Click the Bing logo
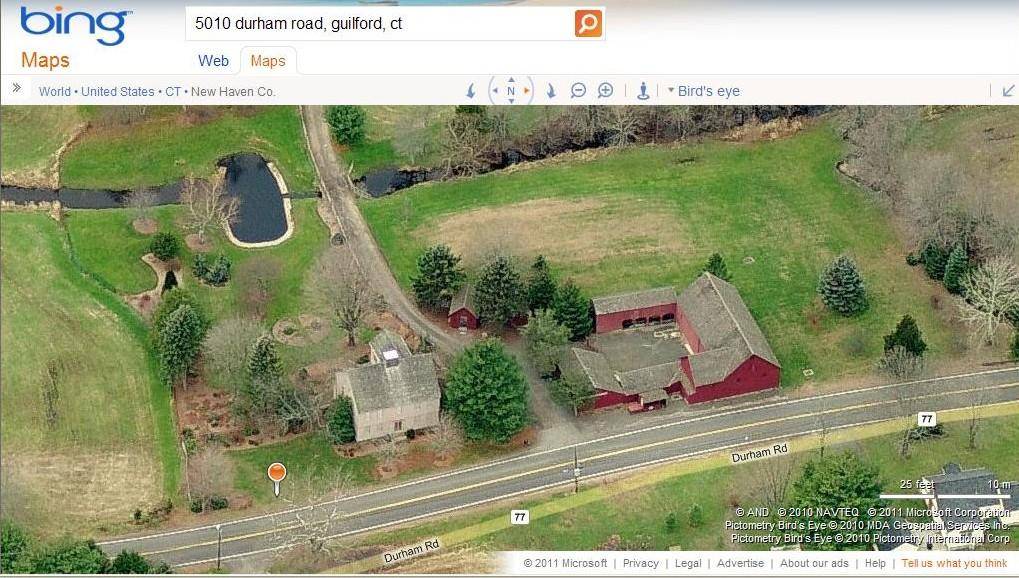The image size is (1019, 578). pyautogui.click(x=75, y=25)
